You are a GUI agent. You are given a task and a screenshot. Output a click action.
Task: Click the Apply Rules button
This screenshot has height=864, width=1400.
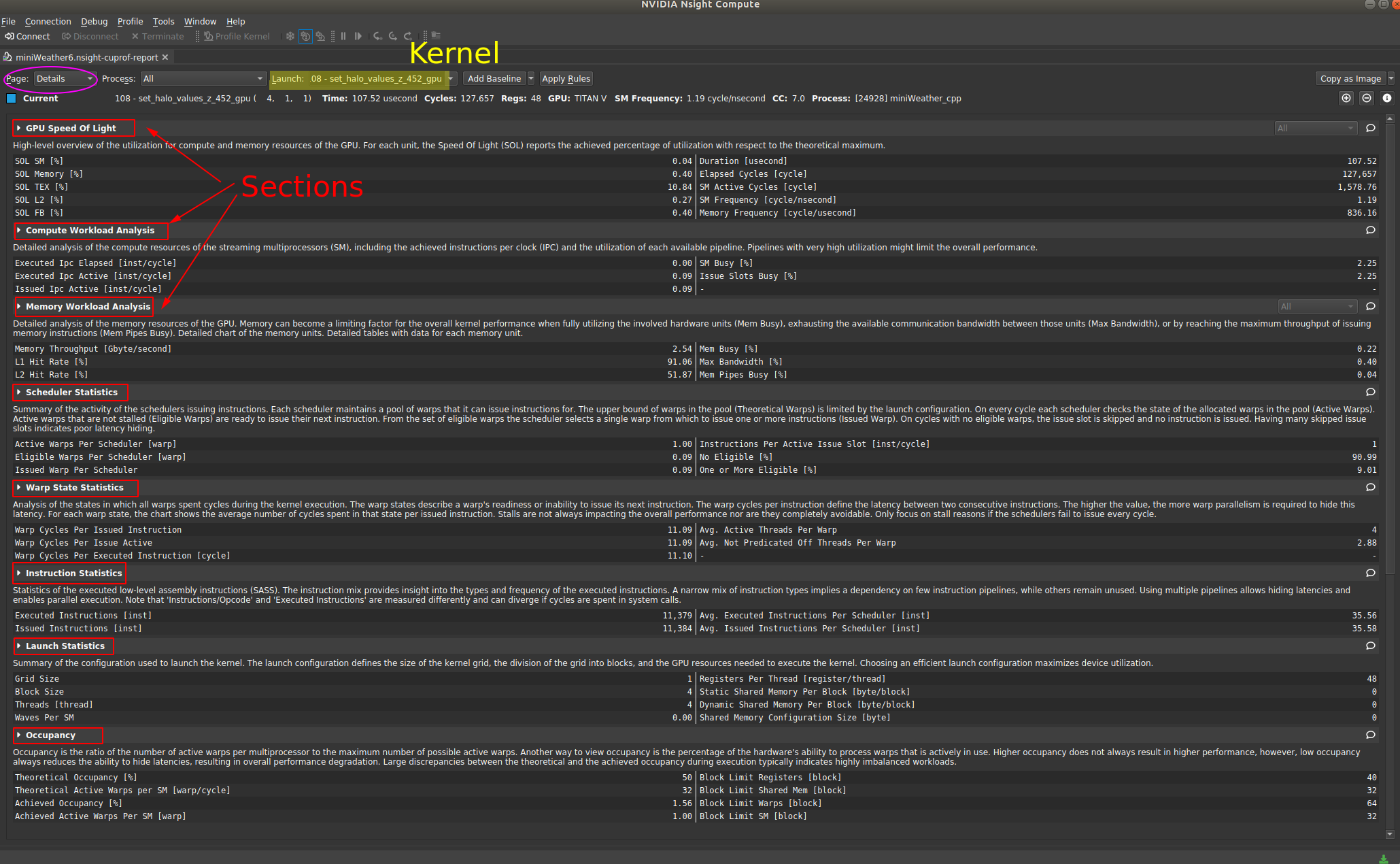(x=566, y=79)
